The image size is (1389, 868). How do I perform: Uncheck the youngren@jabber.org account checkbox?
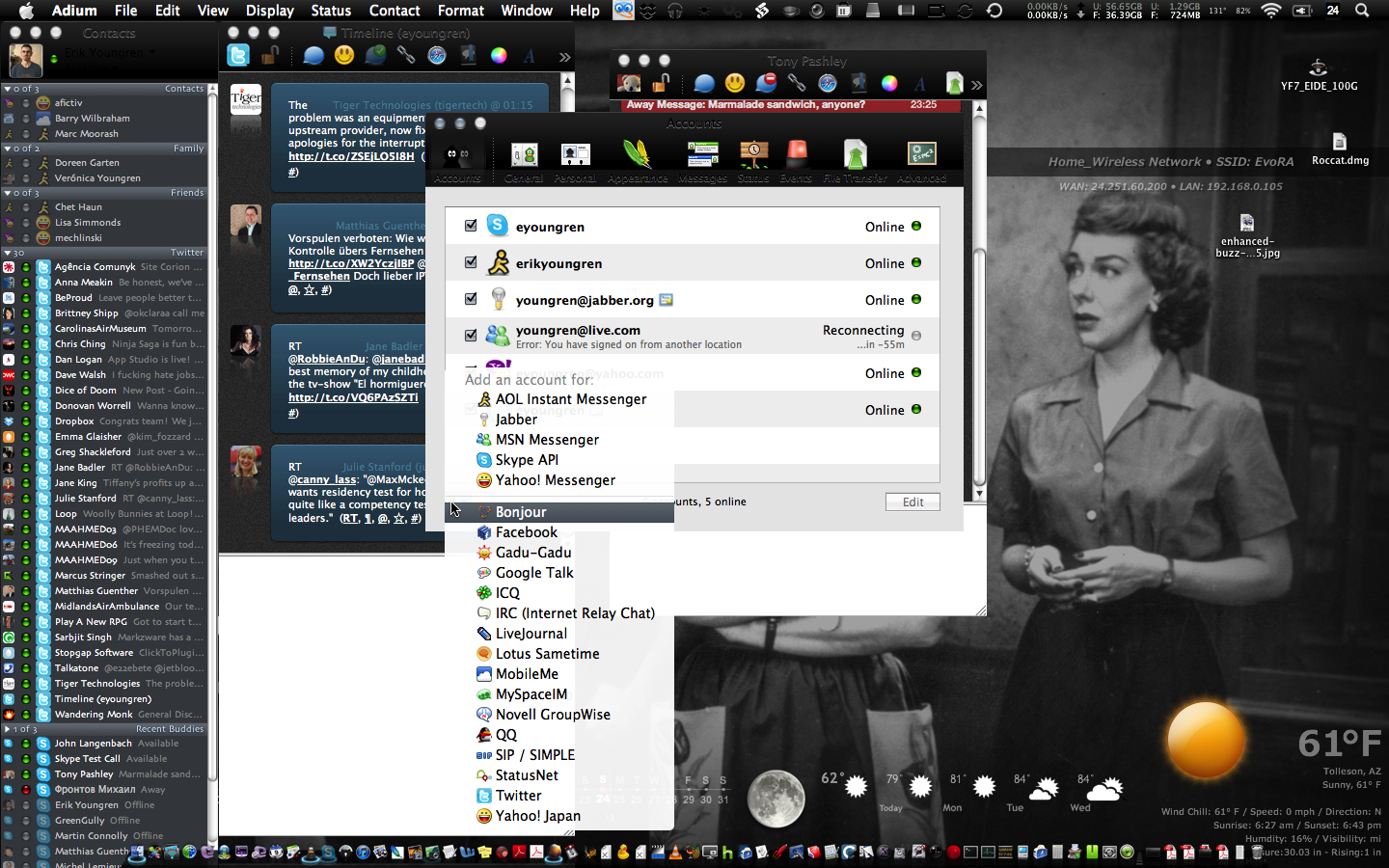471,299
